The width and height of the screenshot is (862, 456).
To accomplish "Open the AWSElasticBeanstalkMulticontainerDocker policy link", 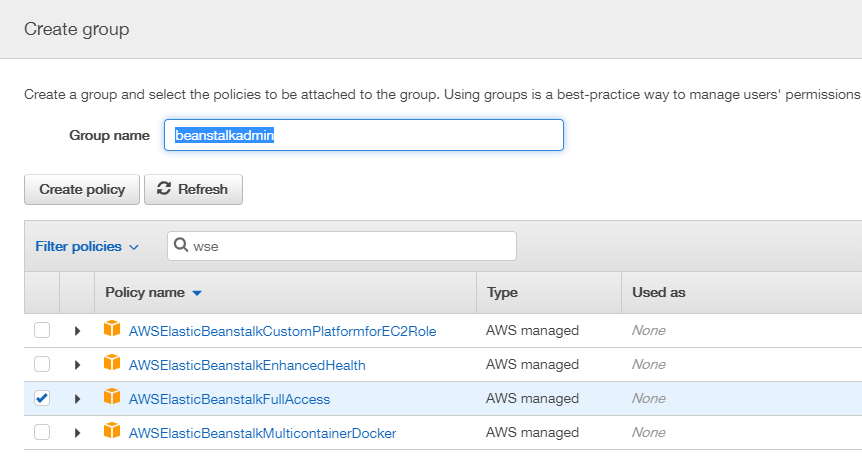I will coord(262,433).
